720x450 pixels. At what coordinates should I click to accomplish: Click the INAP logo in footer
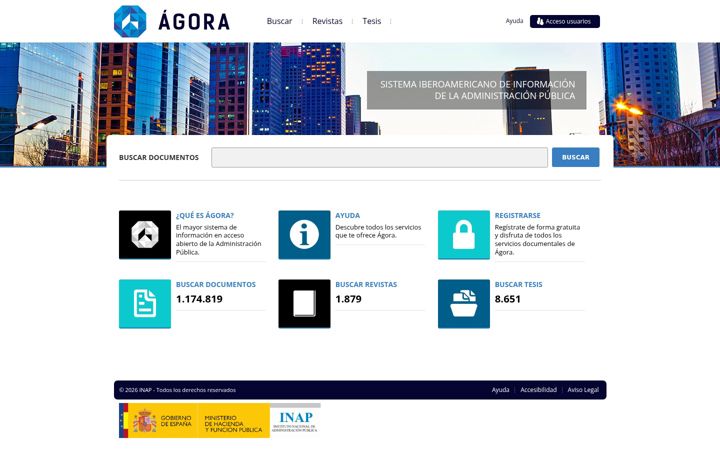pyautogui.click(x=295, y=421)
